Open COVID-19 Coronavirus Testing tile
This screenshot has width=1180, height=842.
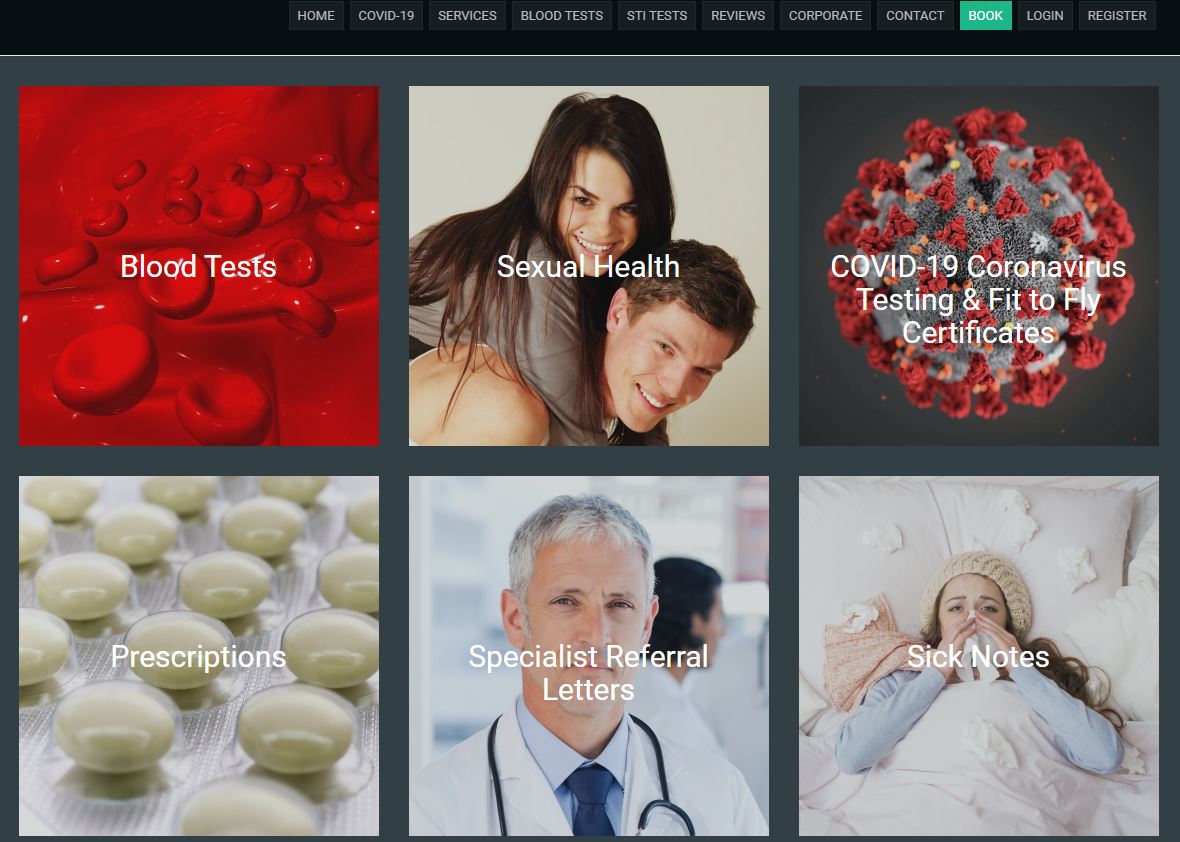978,266
